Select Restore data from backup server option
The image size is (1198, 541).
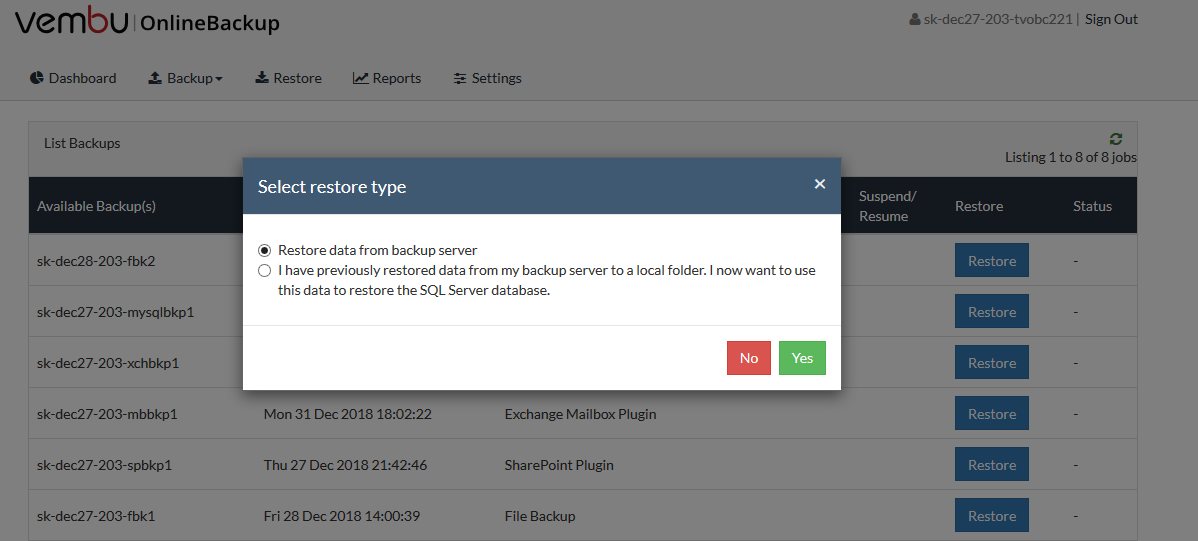tap(264, 250)
